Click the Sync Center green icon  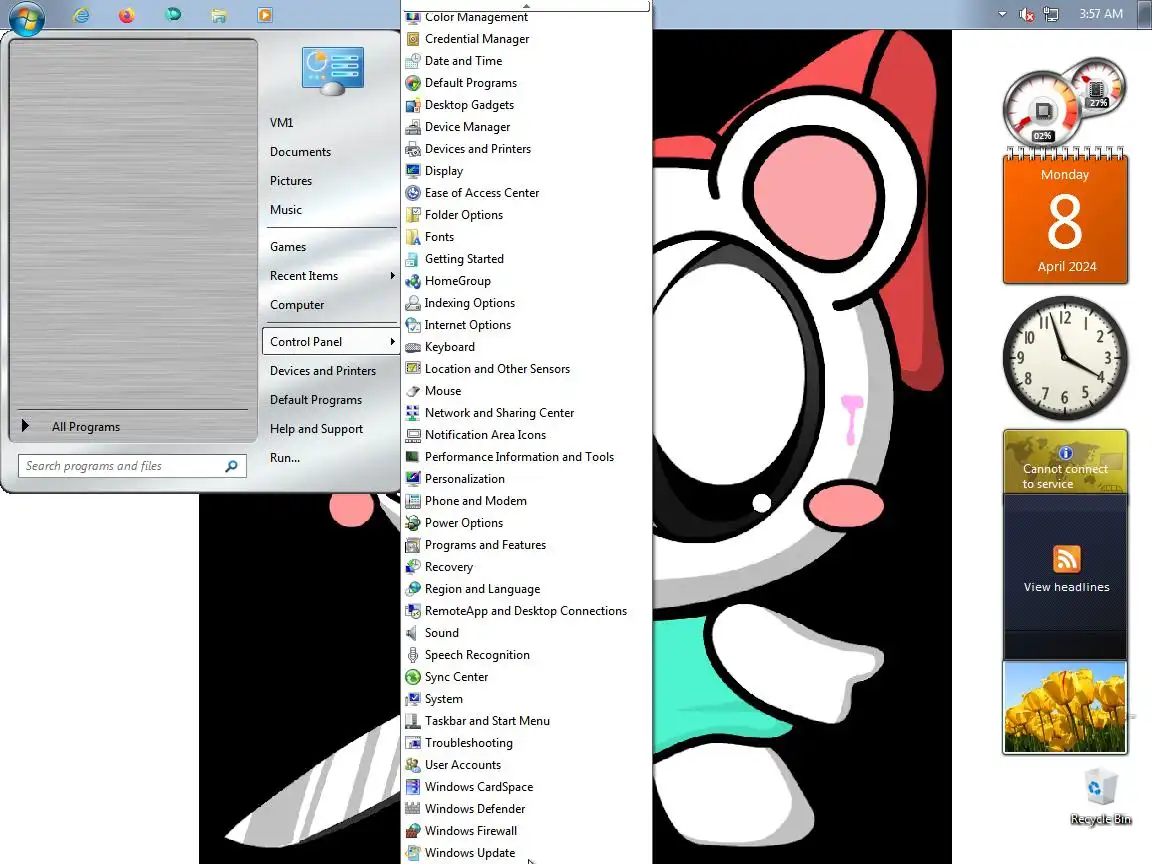(413, 677)
